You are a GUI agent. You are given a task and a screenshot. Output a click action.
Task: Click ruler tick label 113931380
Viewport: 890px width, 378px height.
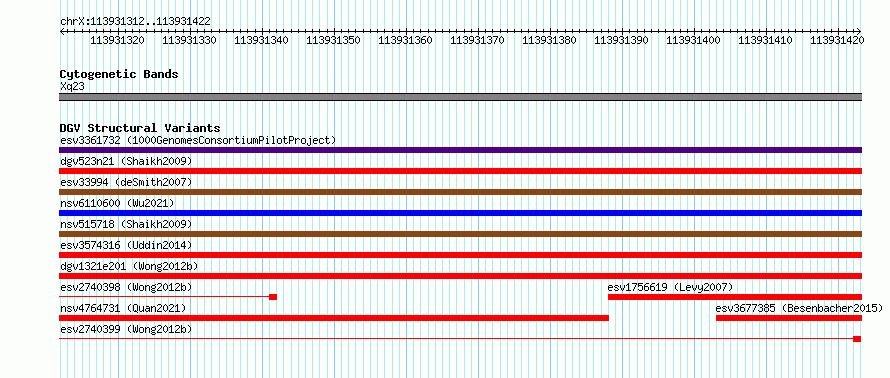point(549,40)
